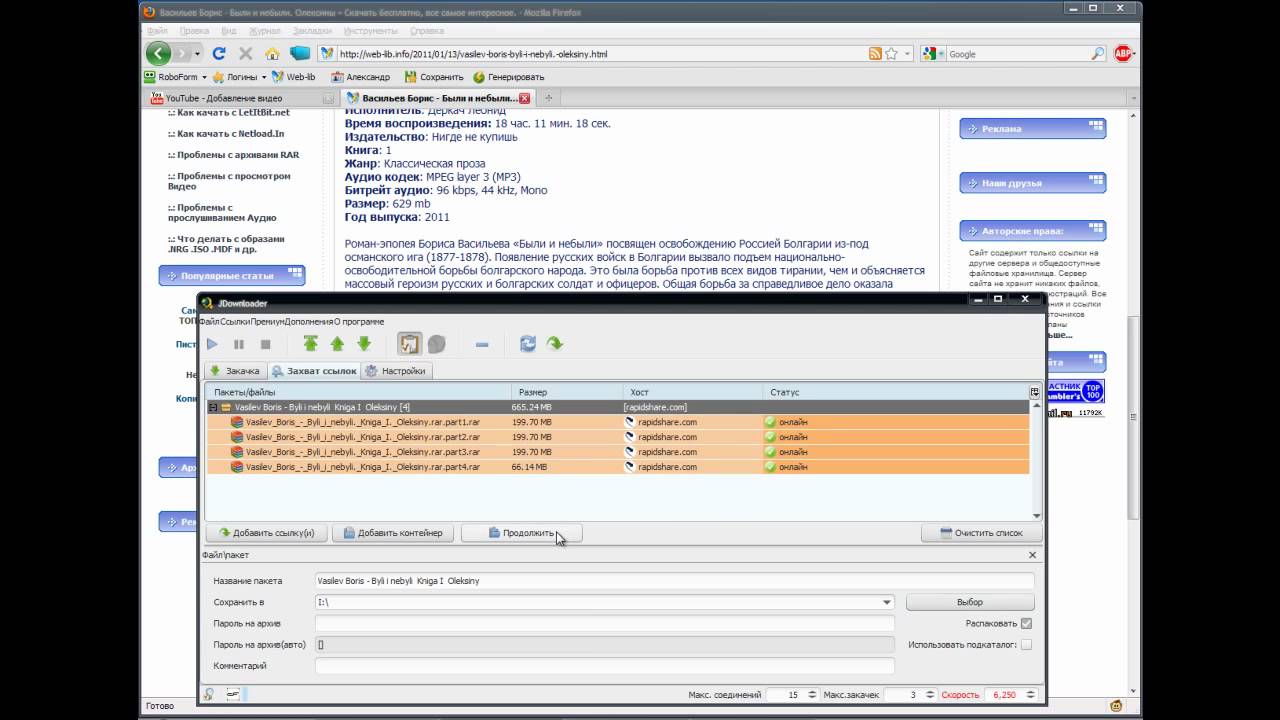This screenshot has width=1280, height=720.
Task: Open the Adblock Plus ABP icon
Action: point(1123,54)
